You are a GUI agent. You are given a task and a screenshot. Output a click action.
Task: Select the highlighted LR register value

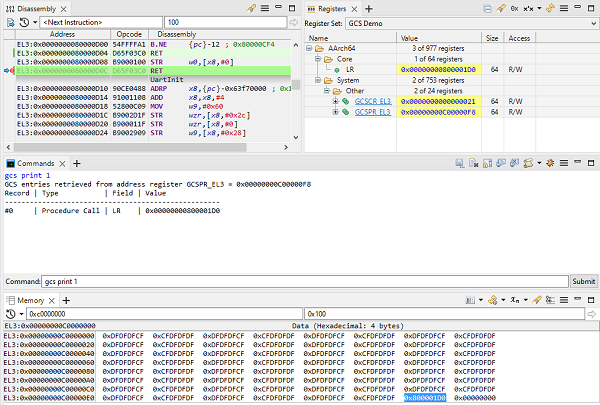[438, 69]
